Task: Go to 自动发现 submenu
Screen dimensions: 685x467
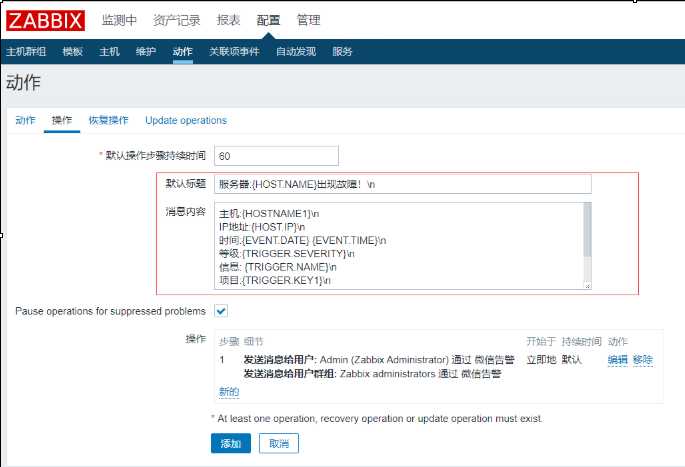Action: click(x=296, y=52)
